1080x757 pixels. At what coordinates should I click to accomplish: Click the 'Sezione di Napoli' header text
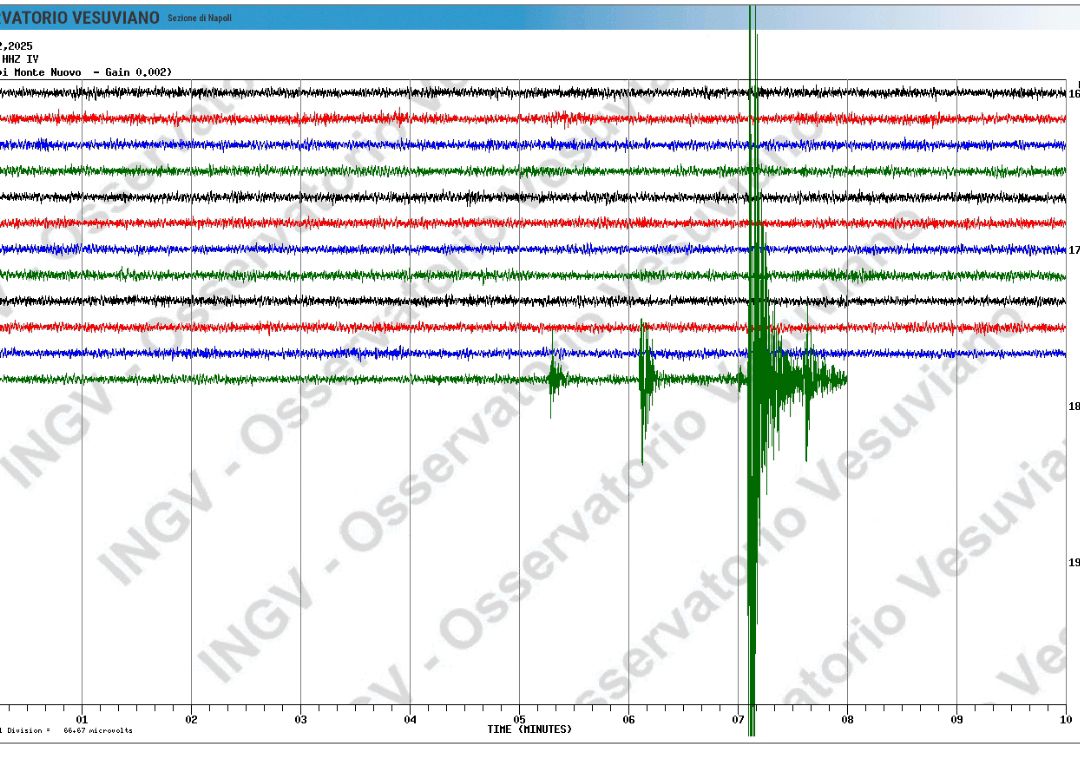pos(199,18)
